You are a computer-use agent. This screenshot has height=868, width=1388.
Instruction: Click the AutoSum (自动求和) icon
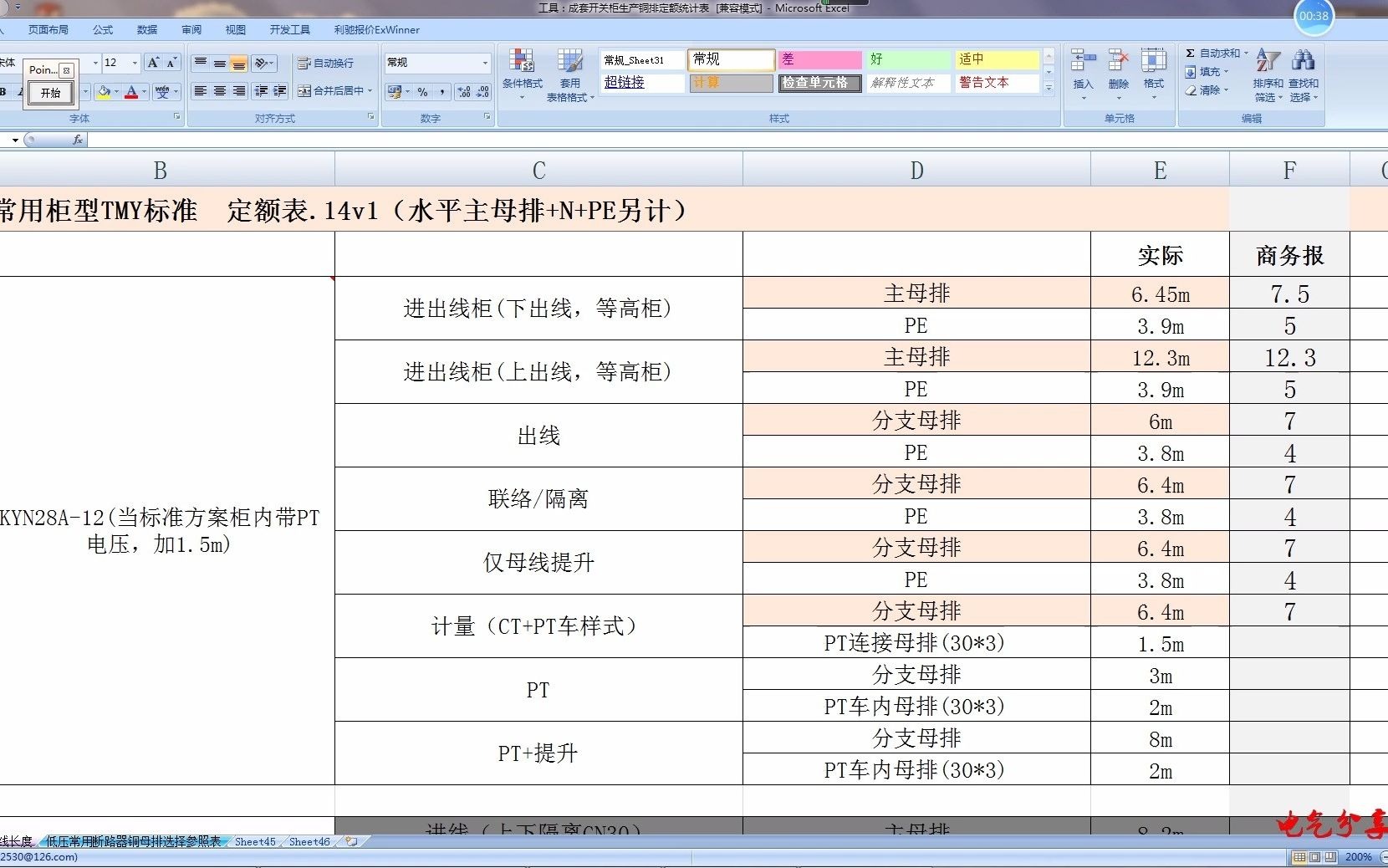pyautogui.click(x=1191, y=54)
